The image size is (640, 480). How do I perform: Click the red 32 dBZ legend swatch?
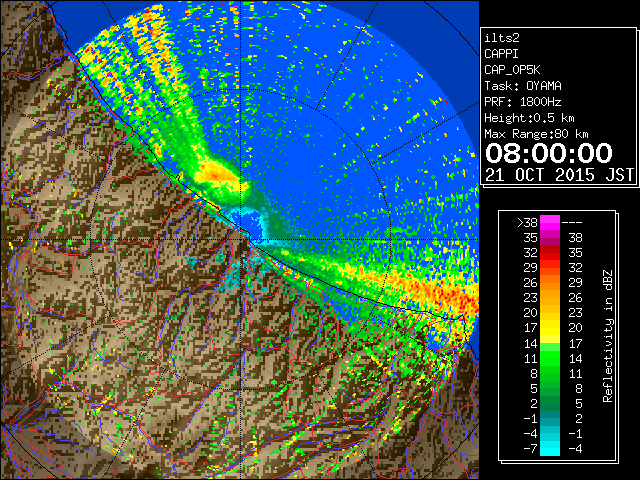pyautogui.click(x=550, y=253)
